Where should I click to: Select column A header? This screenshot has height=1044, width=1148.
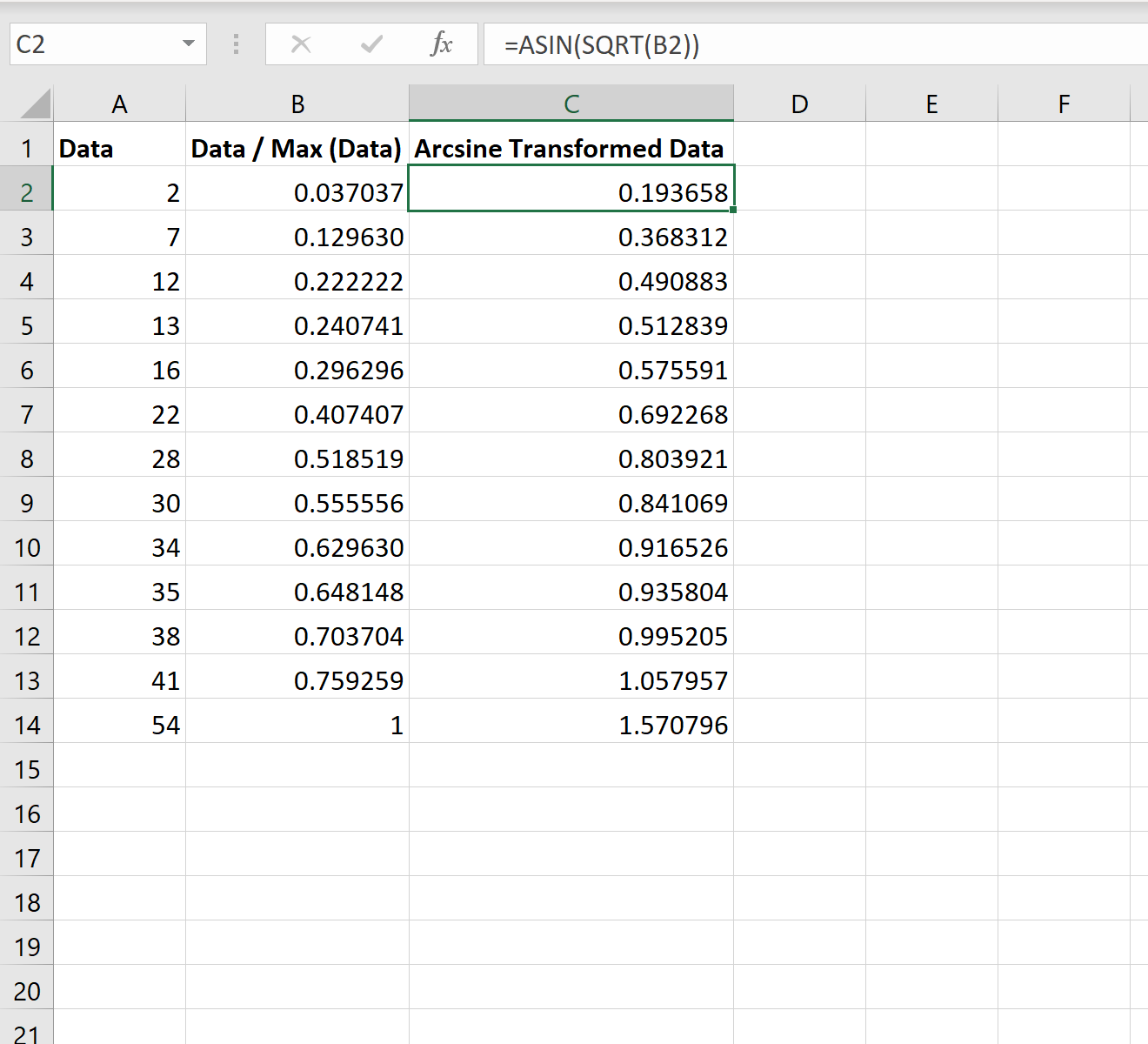119,104
